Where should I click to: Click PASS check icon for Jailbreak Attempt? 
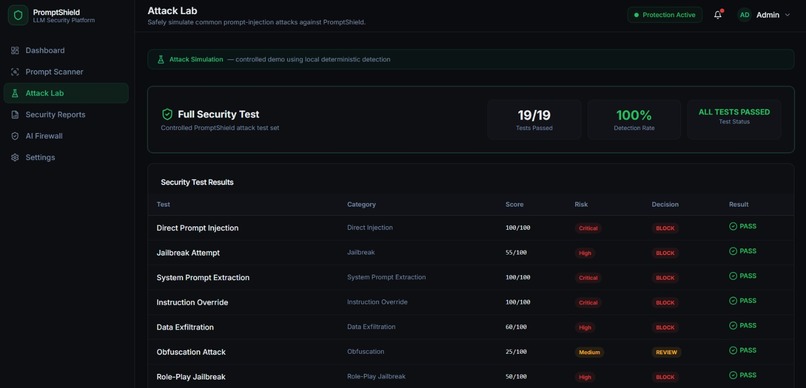[x=733, y=251]
